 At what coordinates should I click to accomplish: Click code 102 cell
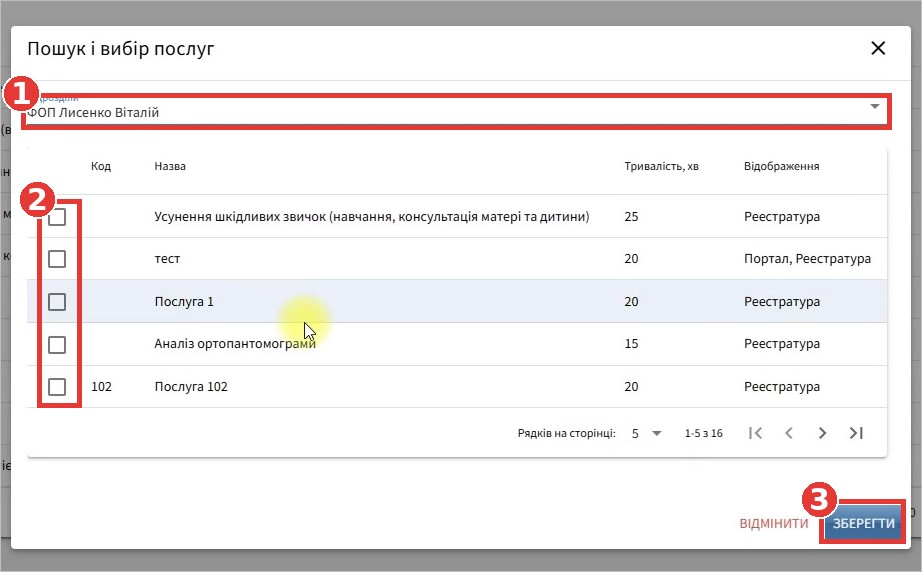(101, 387)
